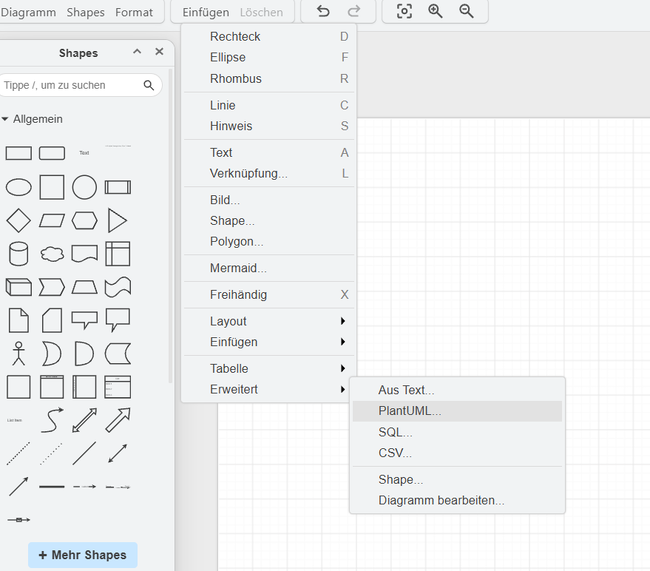Screen dimensions: 650x571
Task: Expand the Tabelle submenu
Action: click(x=269, y=369)
